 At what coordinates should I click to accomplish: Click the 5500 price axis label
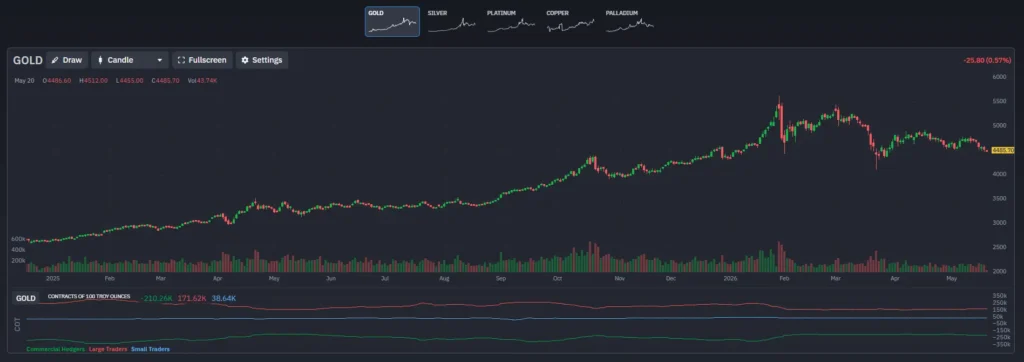tap(999, 102)
